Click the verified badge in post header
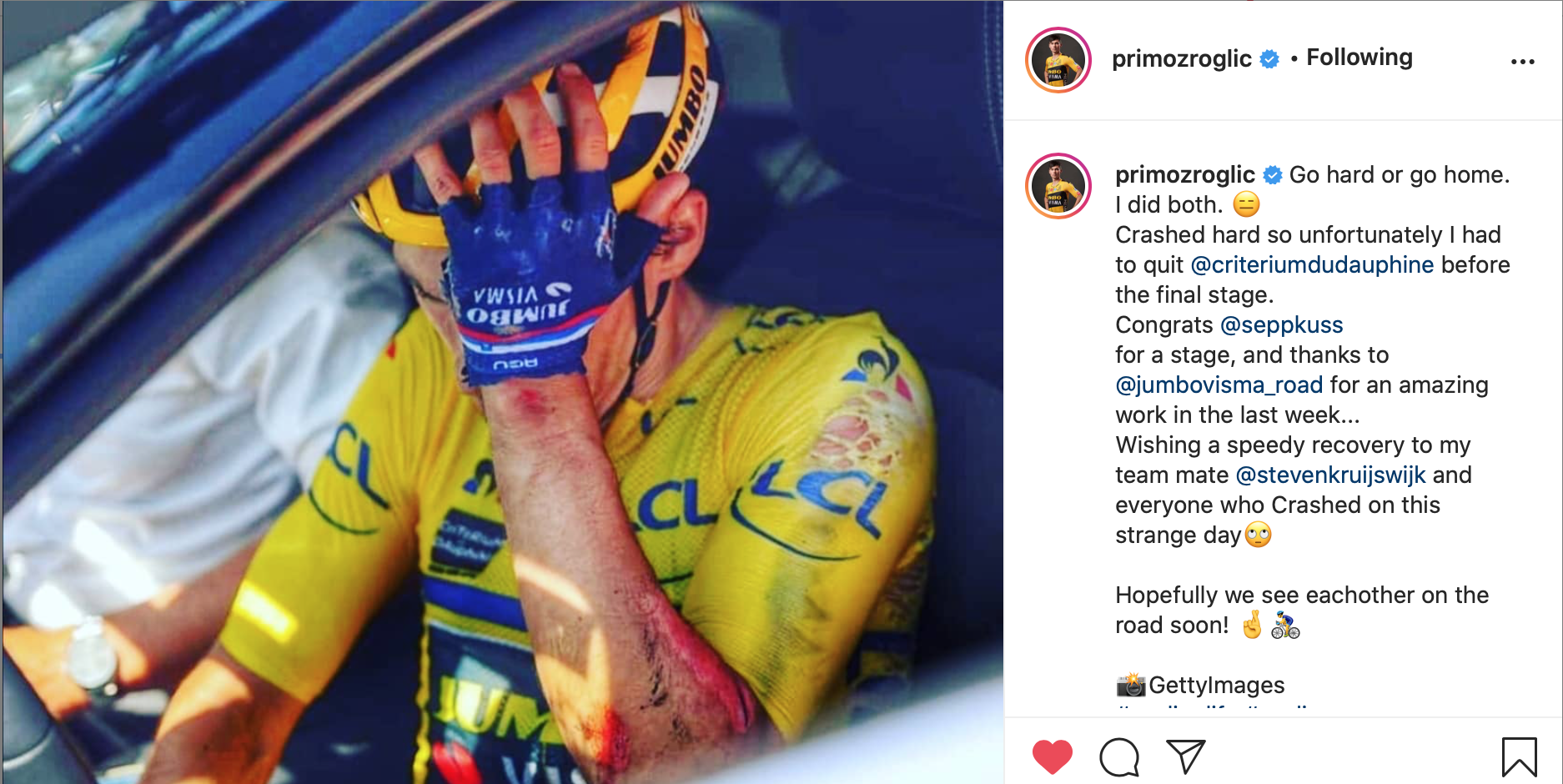 pyautogui.click(x=1269, y=59)
